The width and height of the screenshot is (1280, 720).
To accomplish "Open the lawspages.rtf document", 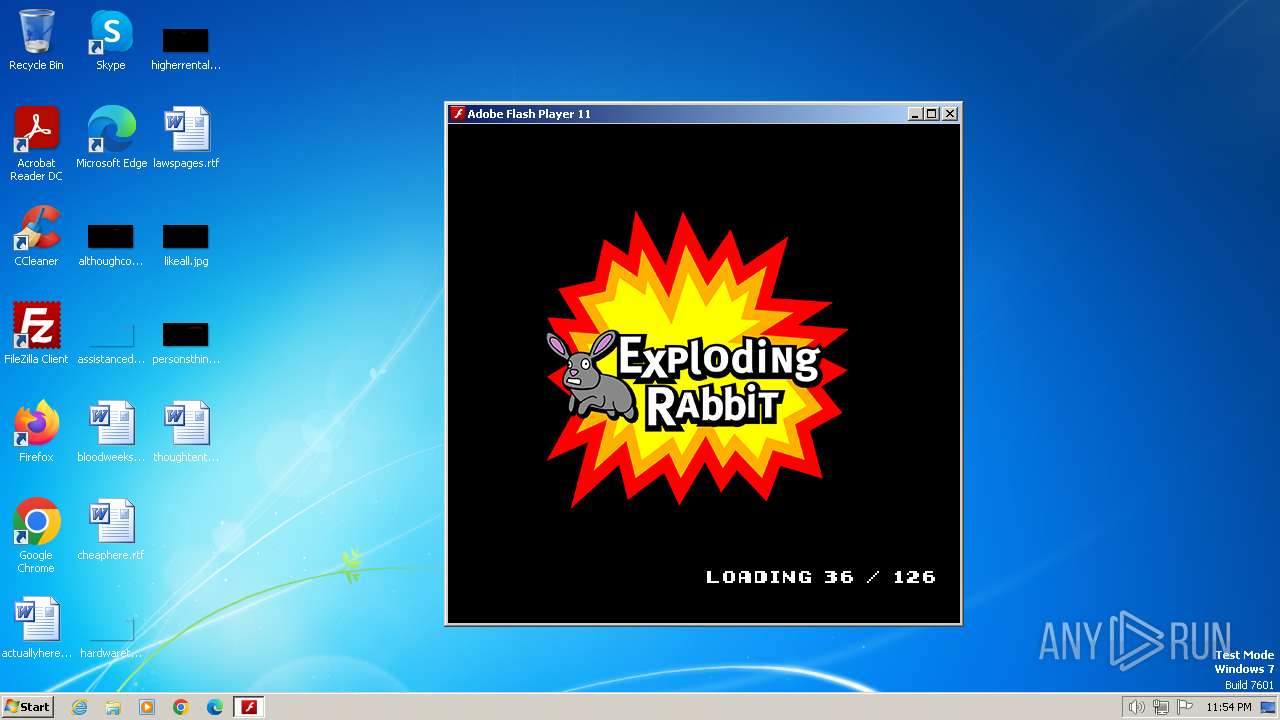I will (x=186, y=137).
